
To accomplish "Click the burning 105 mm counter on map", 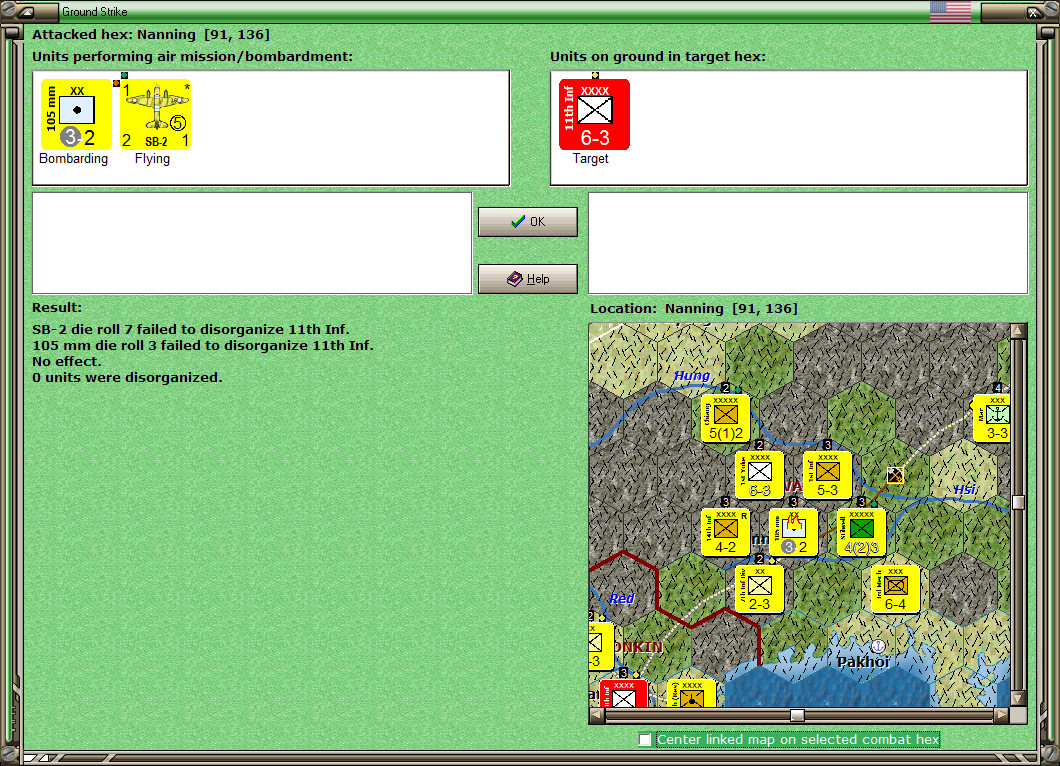I will pyautogui.click(x=794, y=532).
